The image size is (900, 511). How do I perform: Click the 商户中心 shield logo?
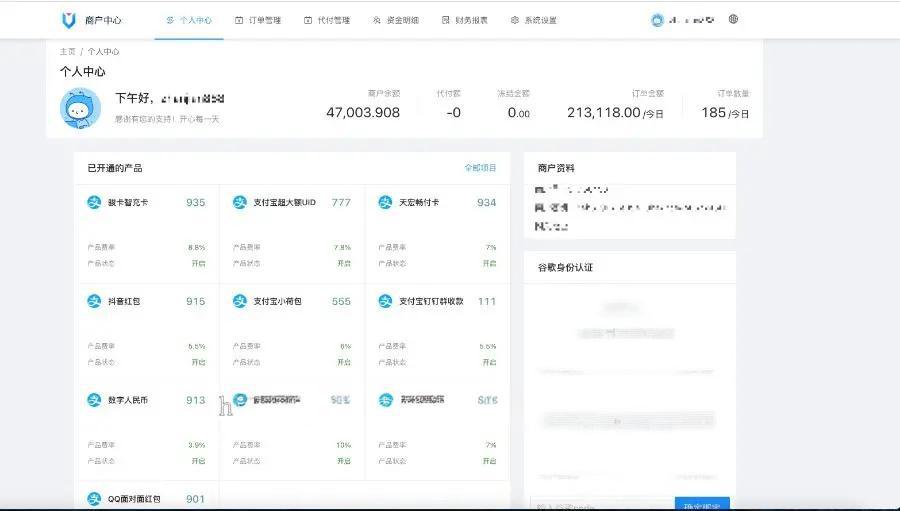click(69, 20)
